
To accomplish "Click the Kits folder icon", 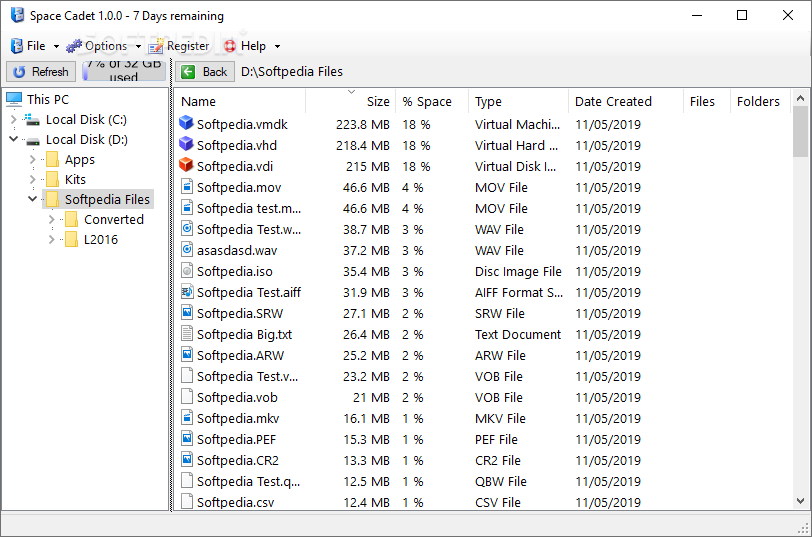I will tap(52, 179).
